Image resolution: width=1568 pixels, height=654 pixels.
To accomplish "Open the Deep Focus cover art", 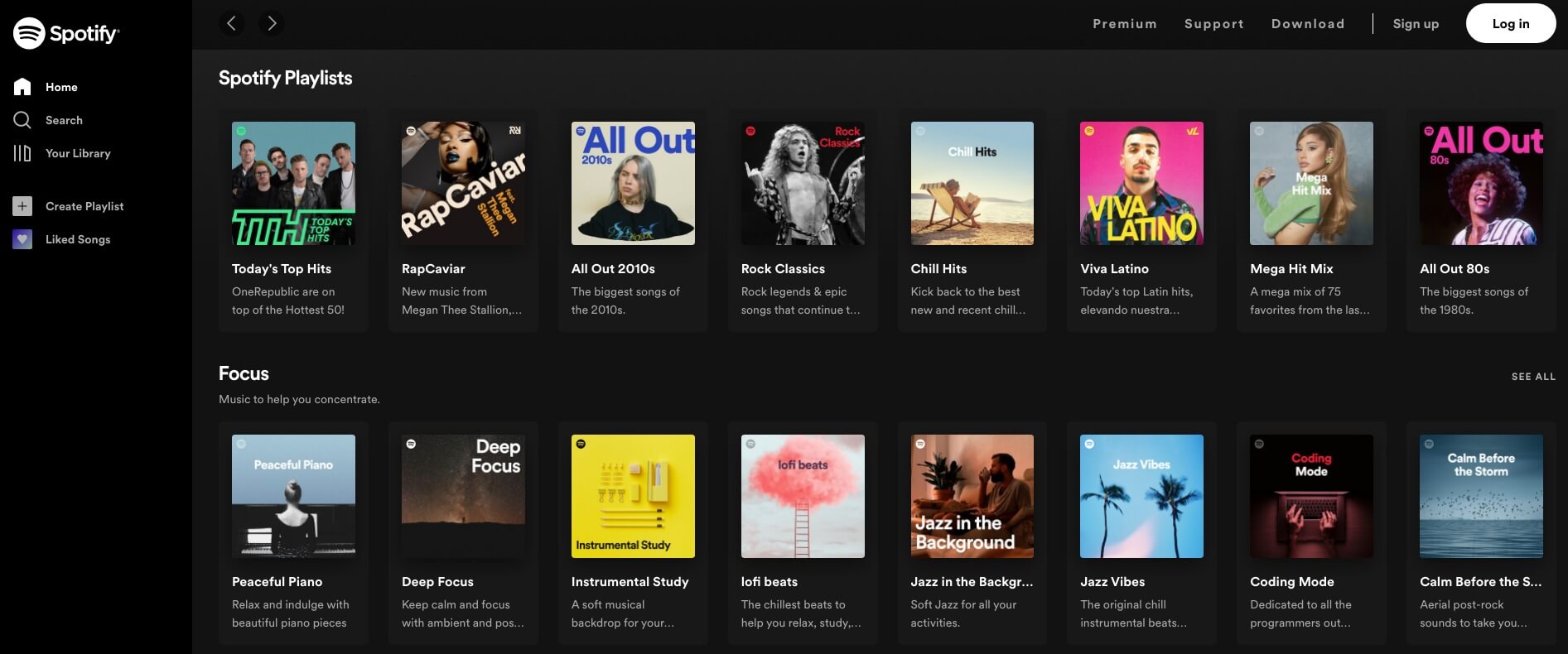I will 463,496.
